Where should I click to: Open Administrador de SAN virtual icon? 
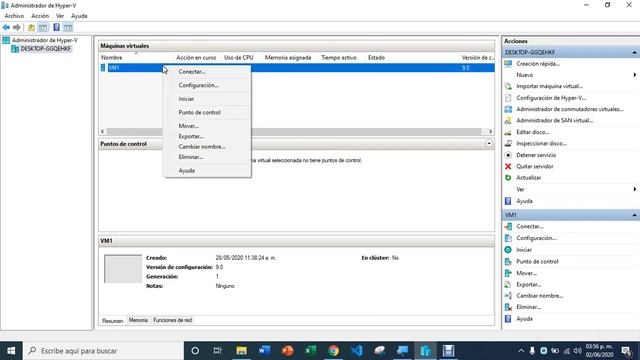[508, 120]
